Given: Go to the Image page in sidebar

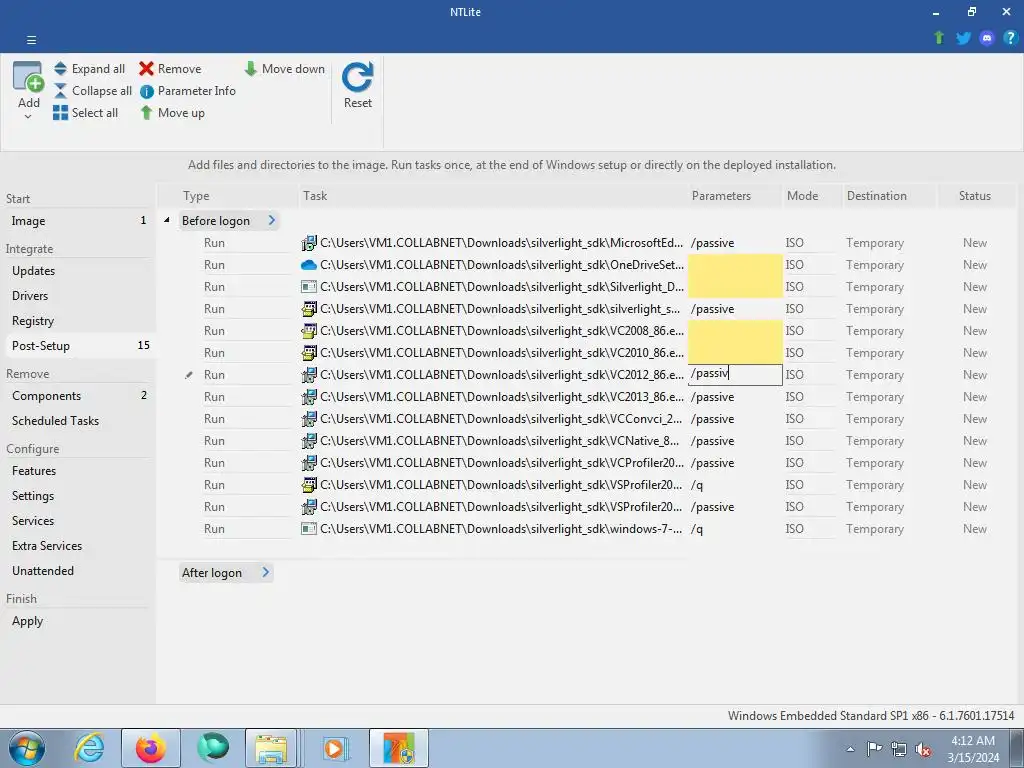Looking at the screenshot, I should tap(78, 221).
